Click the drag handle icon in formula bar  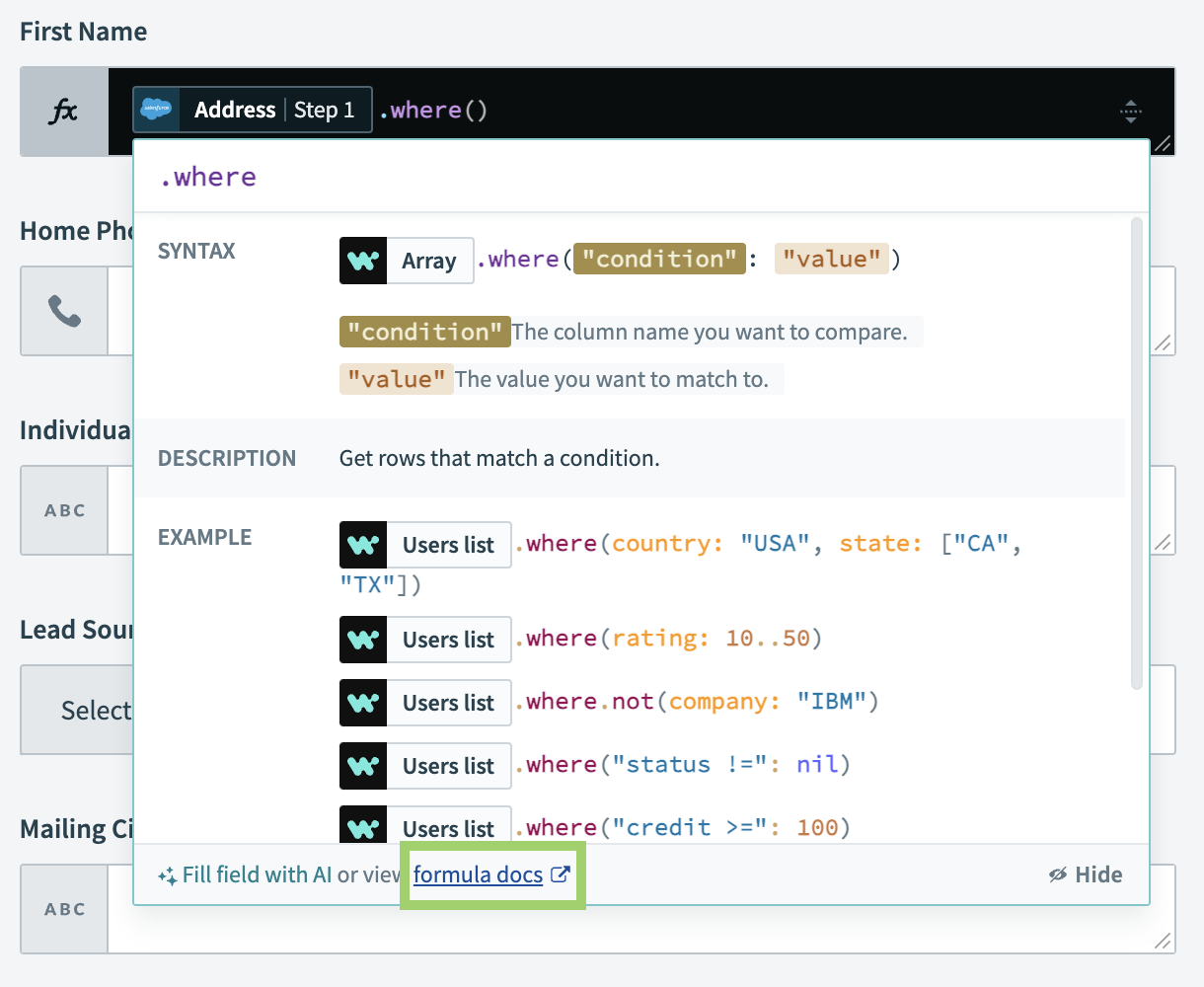(1131, 112)
